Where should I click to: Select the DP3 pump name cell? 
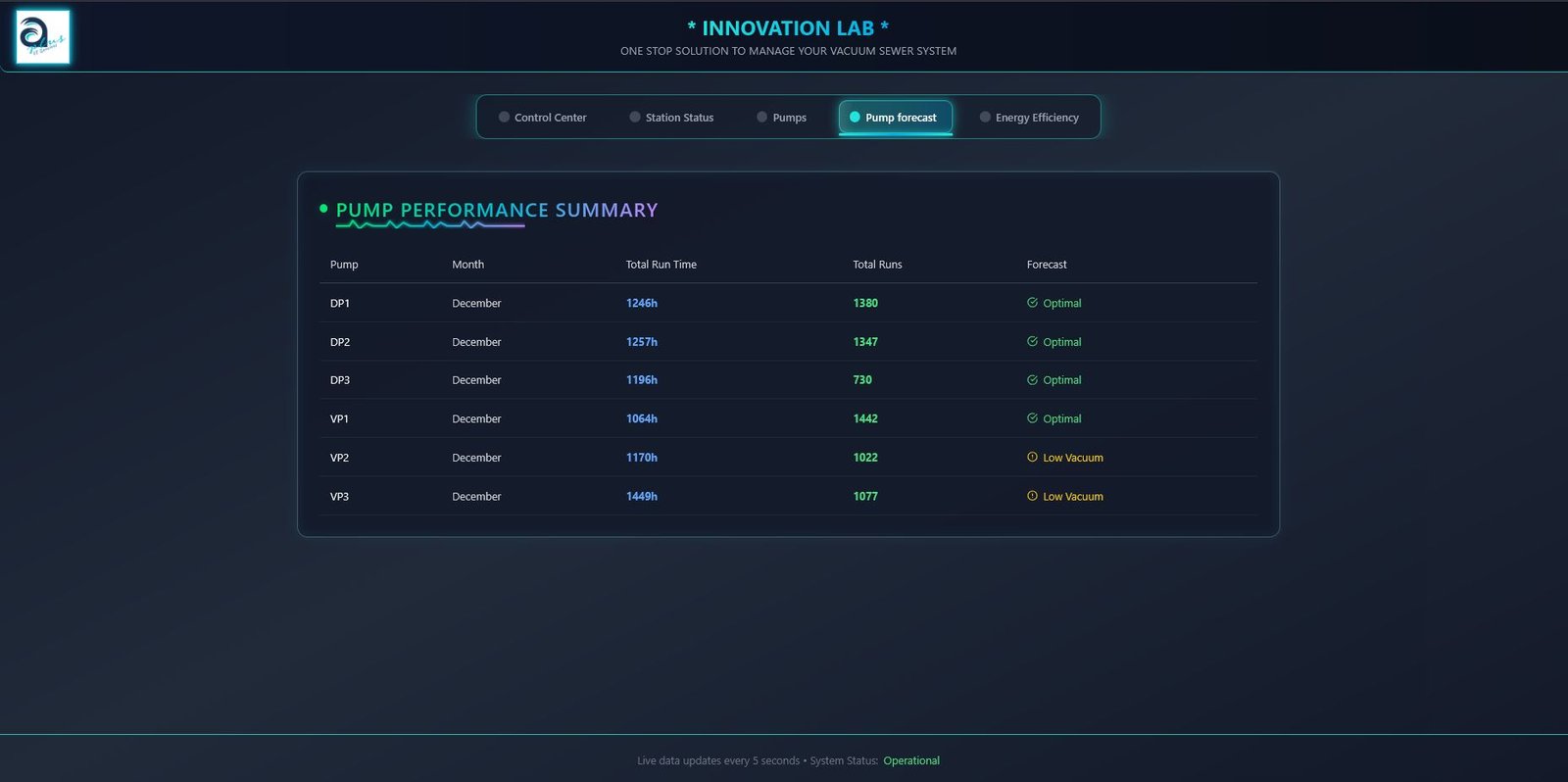pyautogui.click(x=340, y=380)
